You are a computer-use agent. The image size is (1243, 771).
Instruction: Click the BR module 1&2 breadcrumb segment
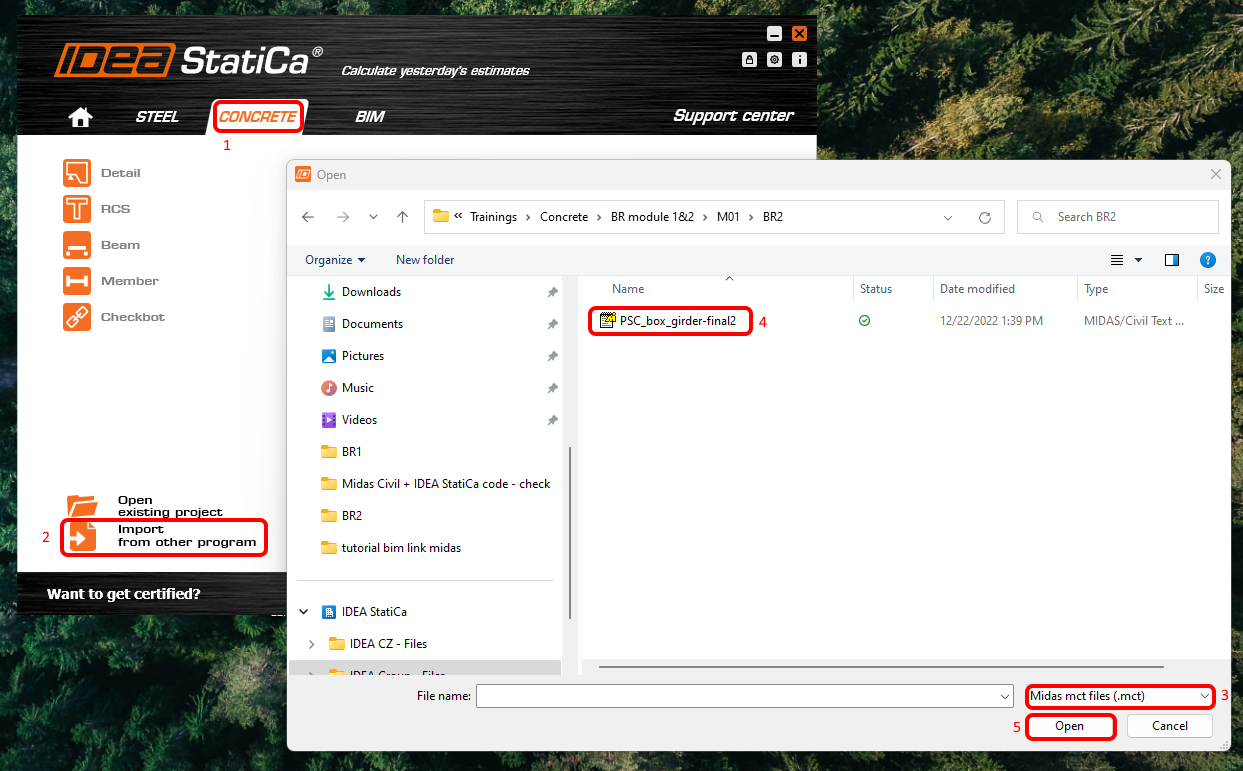pyautogui.click(x=653, y=217)
